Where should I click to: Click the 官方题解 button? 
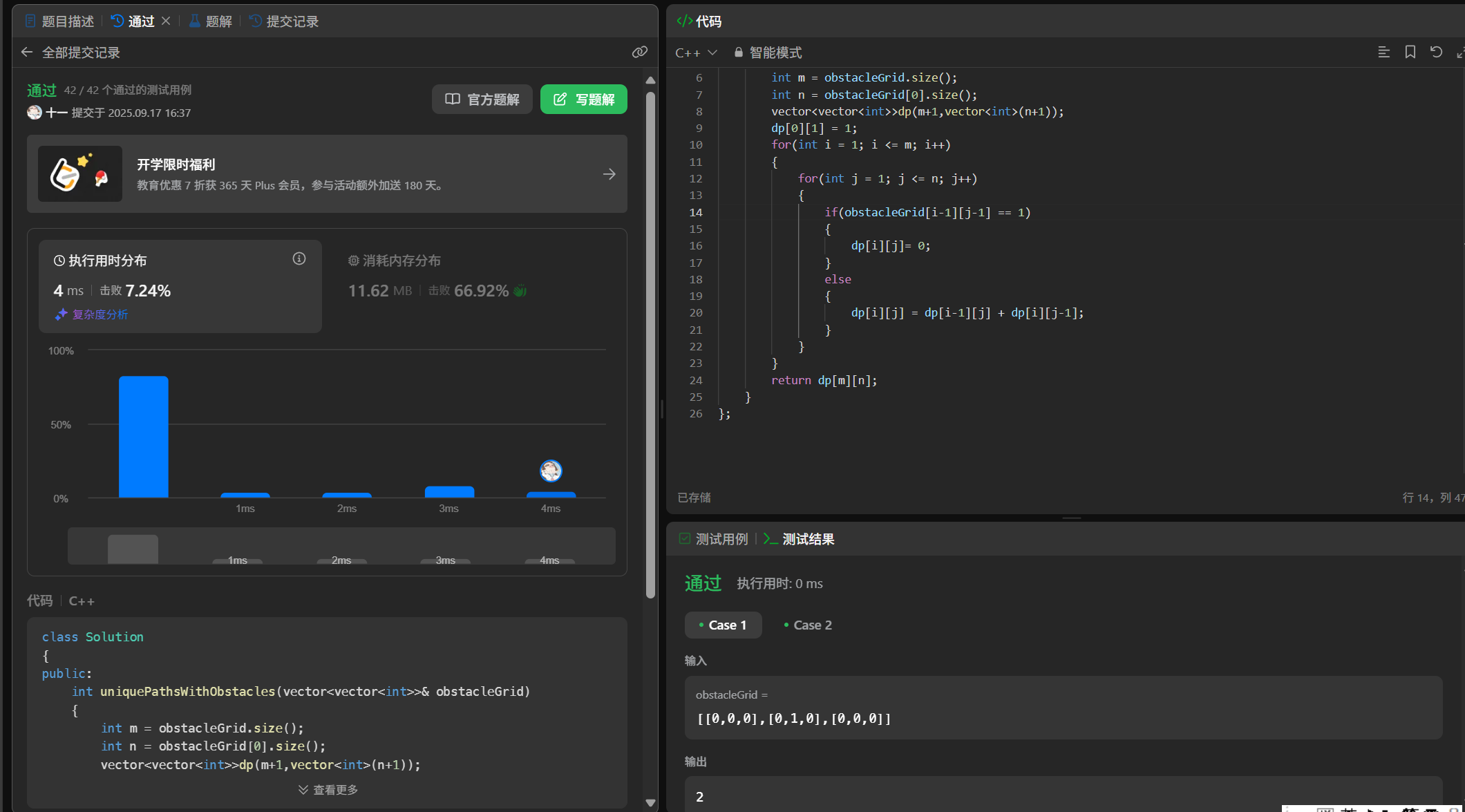tap(482, 100)
